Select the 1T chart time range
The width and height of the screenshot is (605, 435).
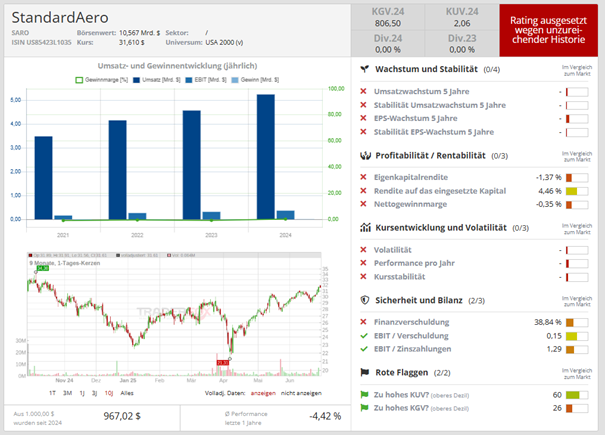point(52,393)
